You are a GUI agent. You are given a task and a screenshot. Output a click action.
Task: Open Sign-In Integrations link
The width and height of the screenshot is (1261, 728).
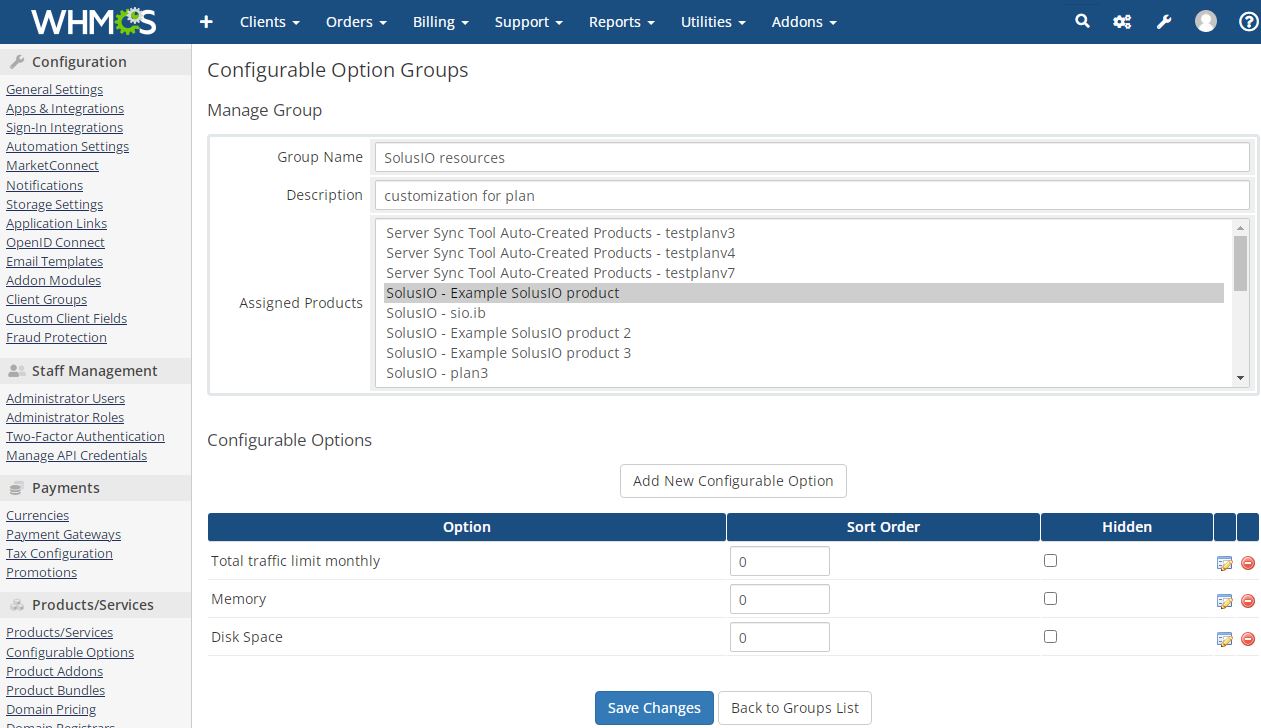(x=64, y=127)
